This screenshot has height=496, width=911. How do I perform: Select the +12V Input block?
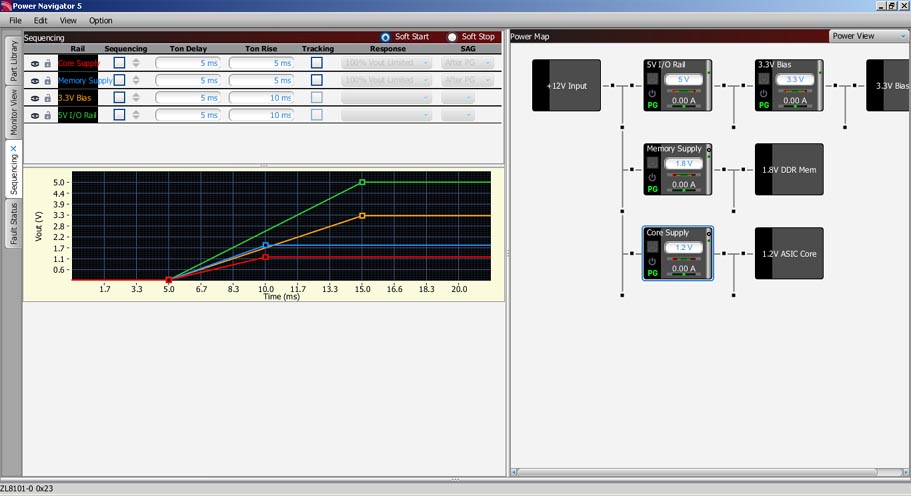[566, 85]
